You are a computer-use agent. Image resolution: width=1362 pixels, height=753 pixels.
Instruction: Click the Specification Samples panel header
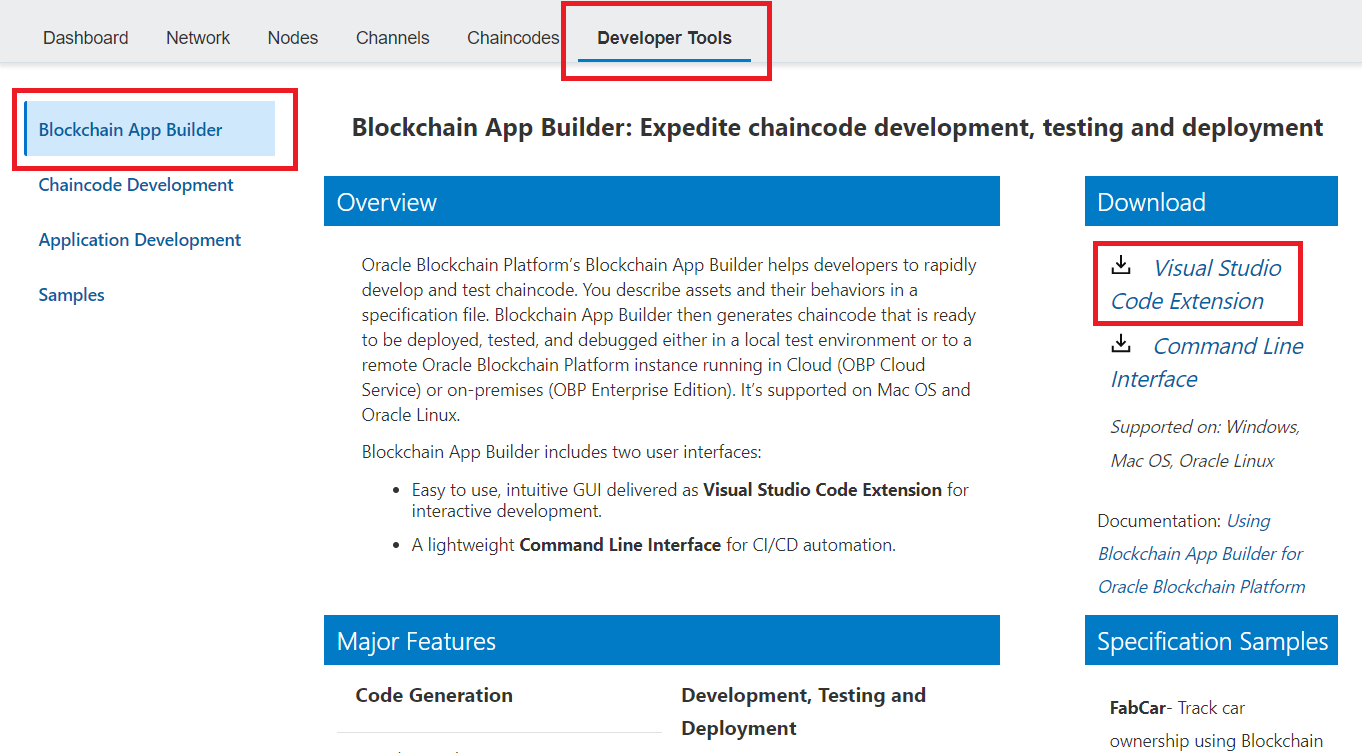tap(1211, 641)
